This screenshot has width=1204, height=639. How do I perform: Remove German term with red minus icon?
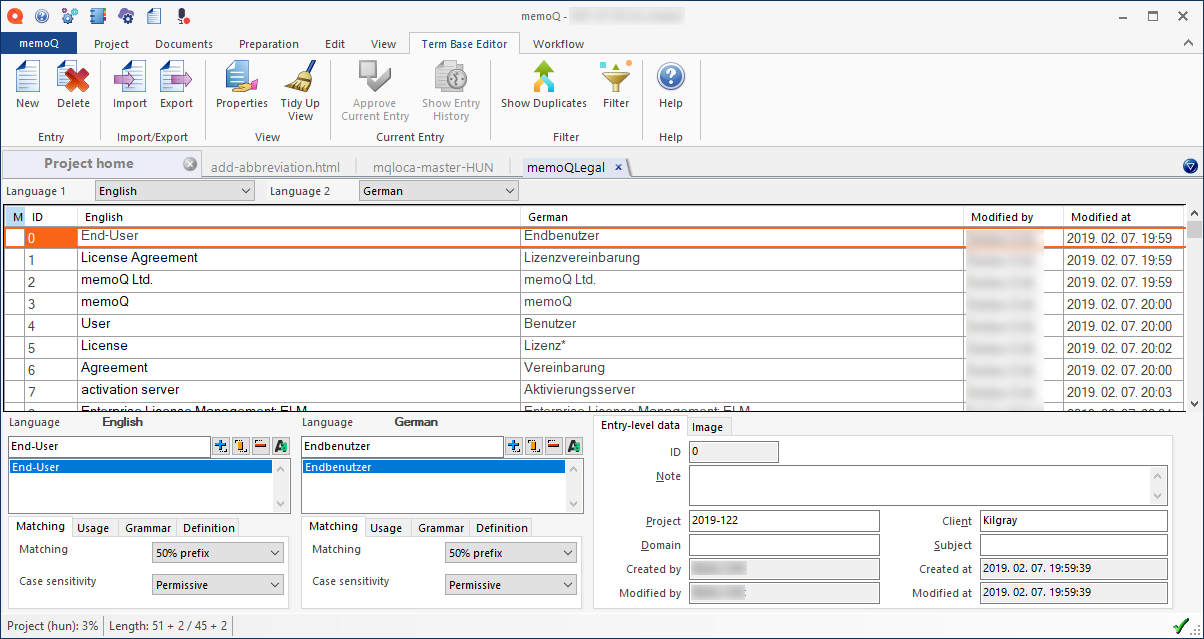click(554, 446)
